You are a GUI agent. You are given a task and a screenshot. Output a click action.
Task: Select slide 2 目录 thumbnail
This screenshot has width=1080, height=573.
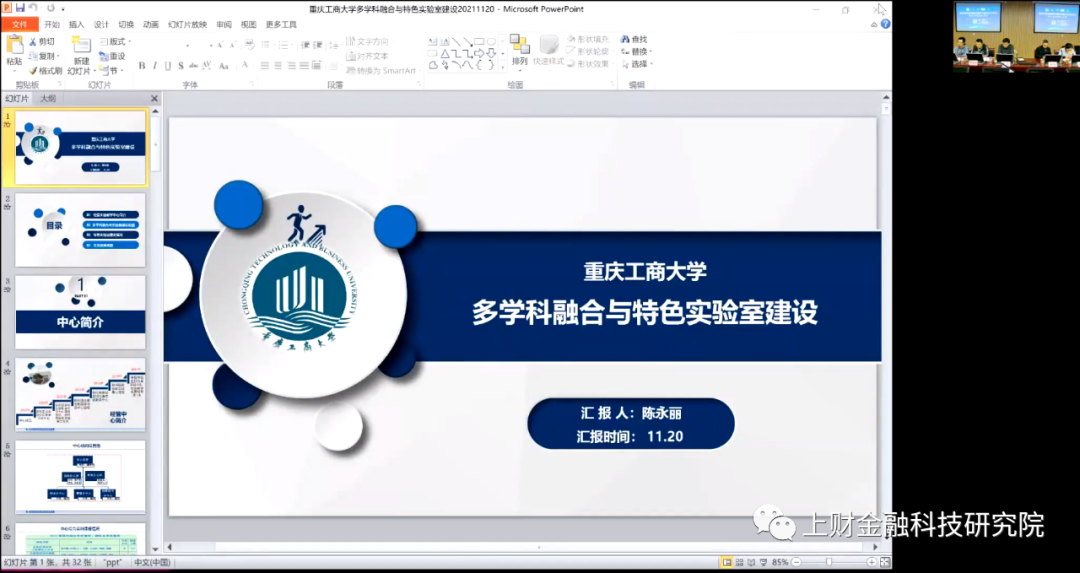81,230
